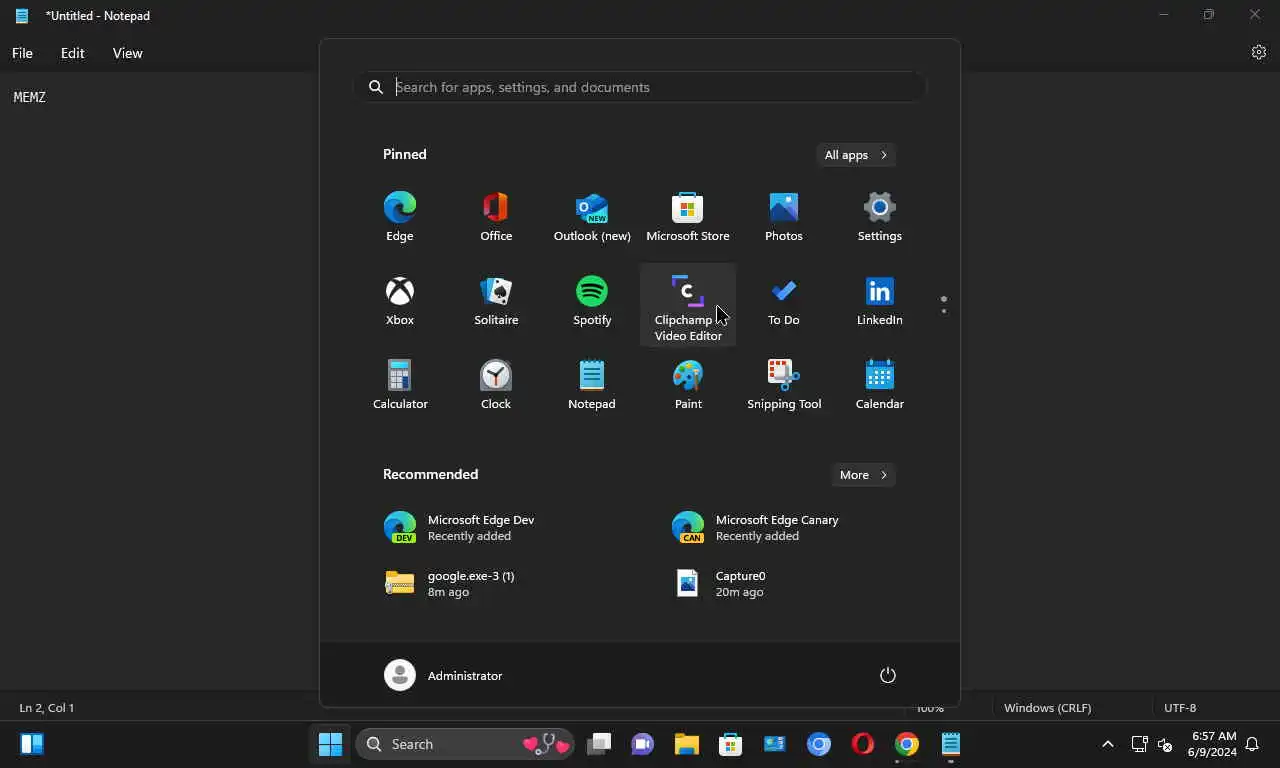
Task: Click the UTF-8 encoding status item
Action: click(1180, 708)
